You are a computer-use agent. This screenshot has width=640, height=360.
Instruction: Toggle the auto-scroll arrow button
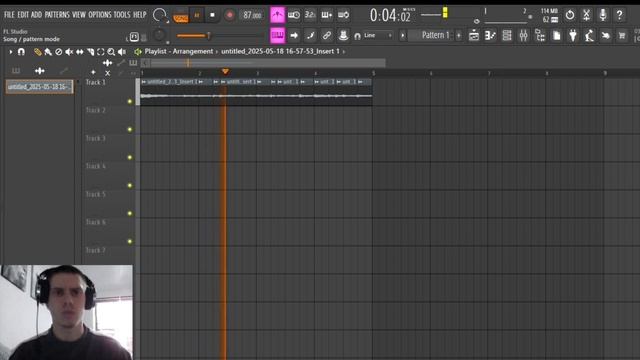(294, 36)
